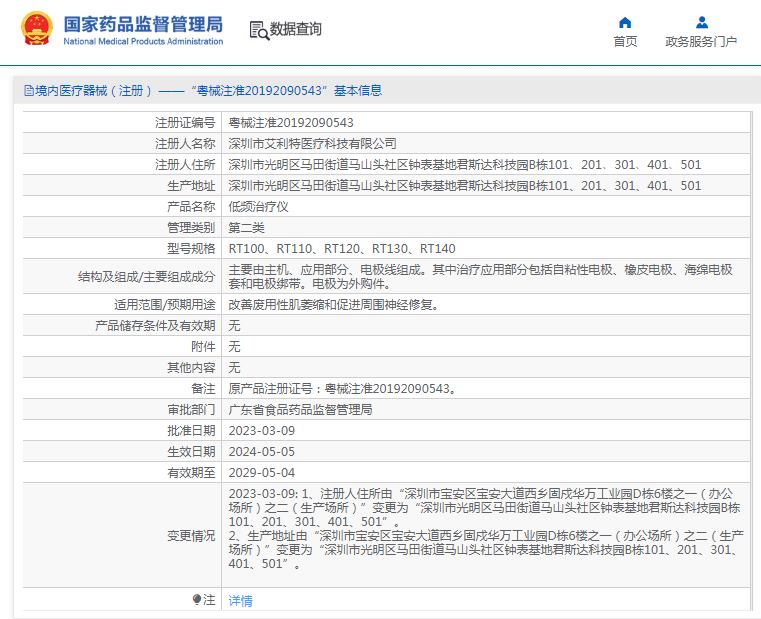Click the model specification RT100 to RT140 value

point(342,248)
